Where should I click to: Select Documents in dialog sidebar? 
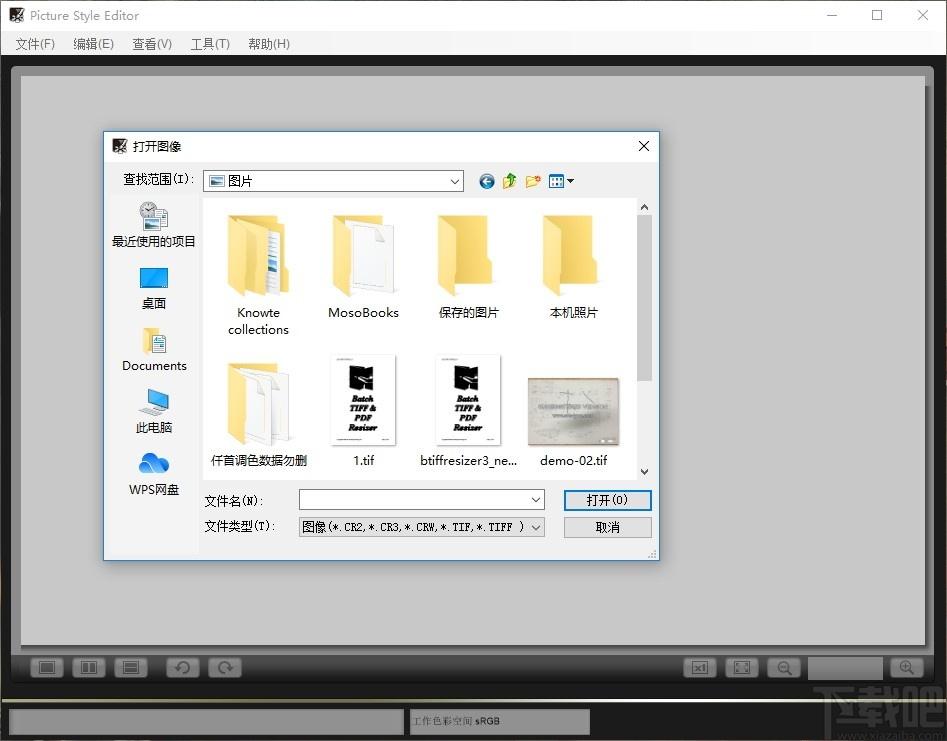(154, 350)
